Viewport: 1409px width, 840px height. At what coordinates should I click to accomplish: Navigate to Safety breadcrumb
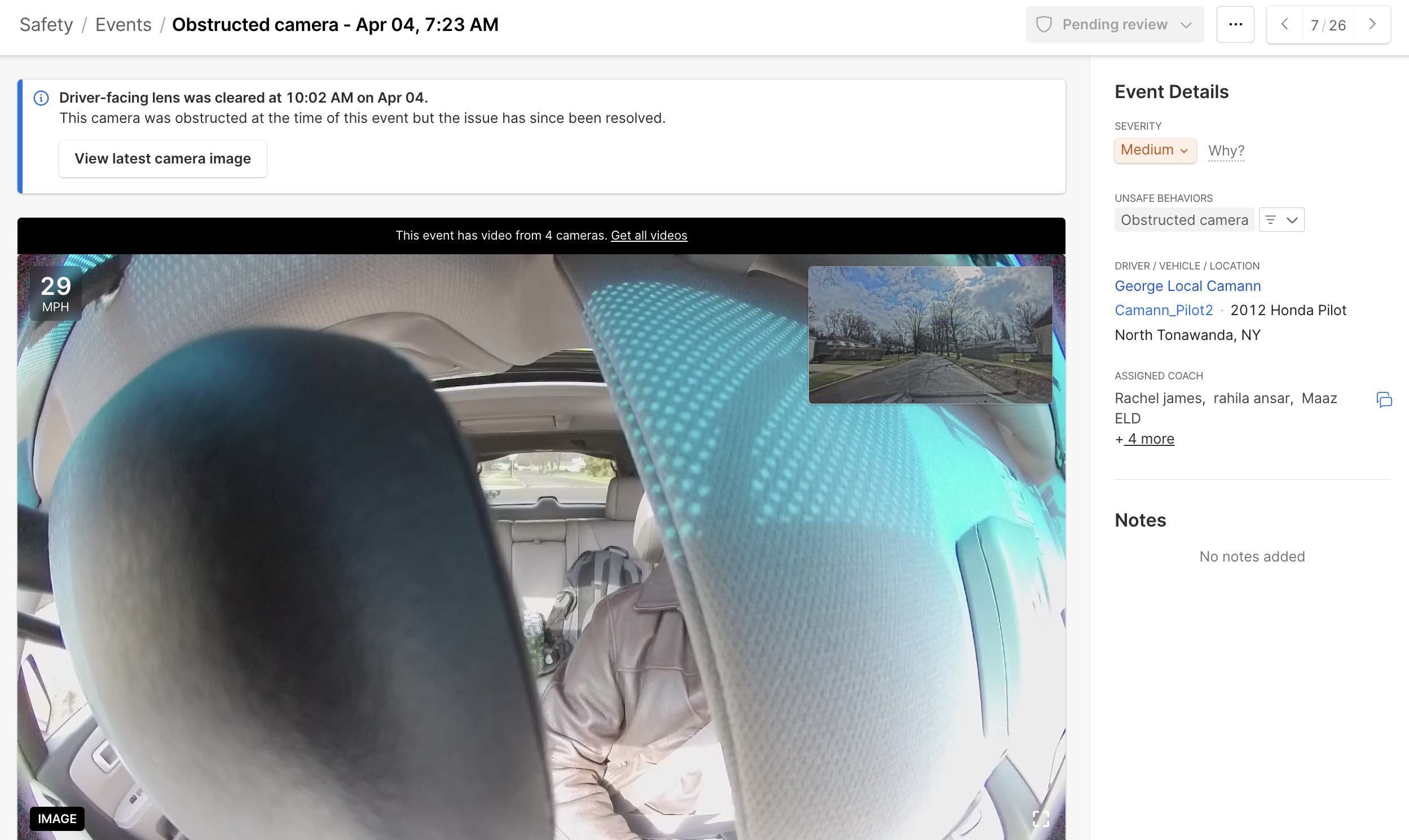click(46, 25)
